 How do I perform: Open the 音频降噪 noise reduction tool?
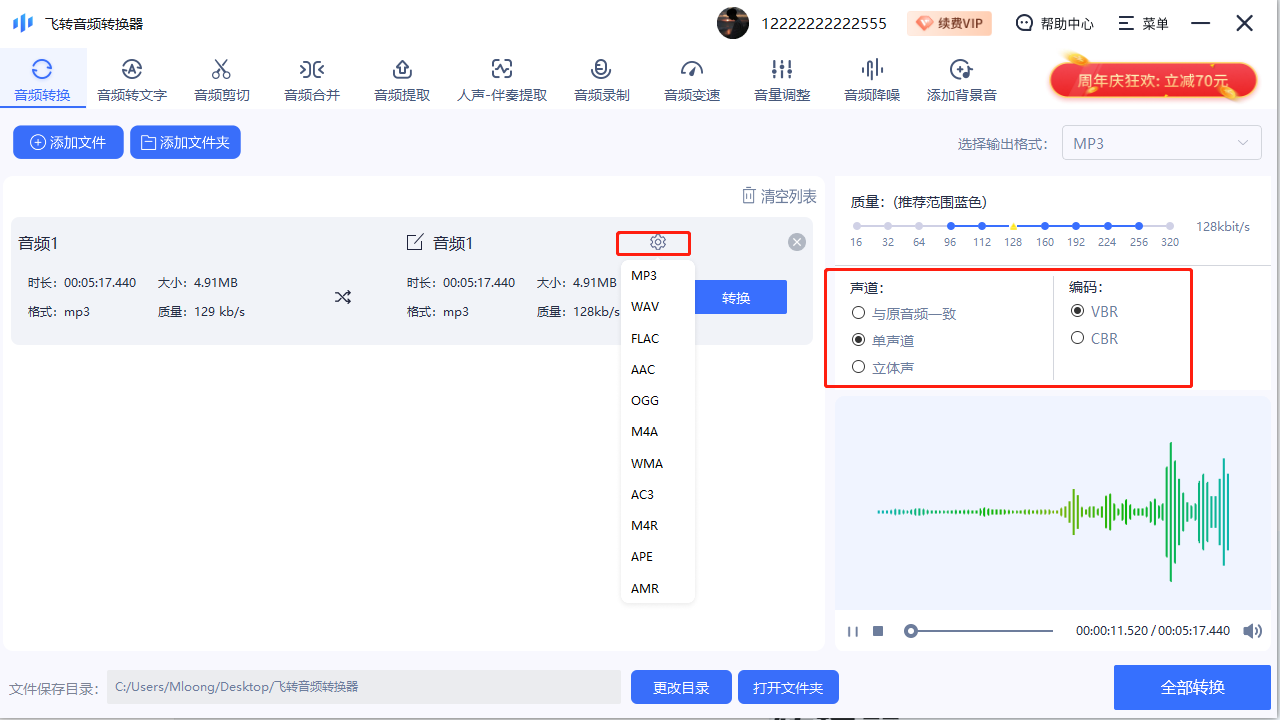(871, 78)
